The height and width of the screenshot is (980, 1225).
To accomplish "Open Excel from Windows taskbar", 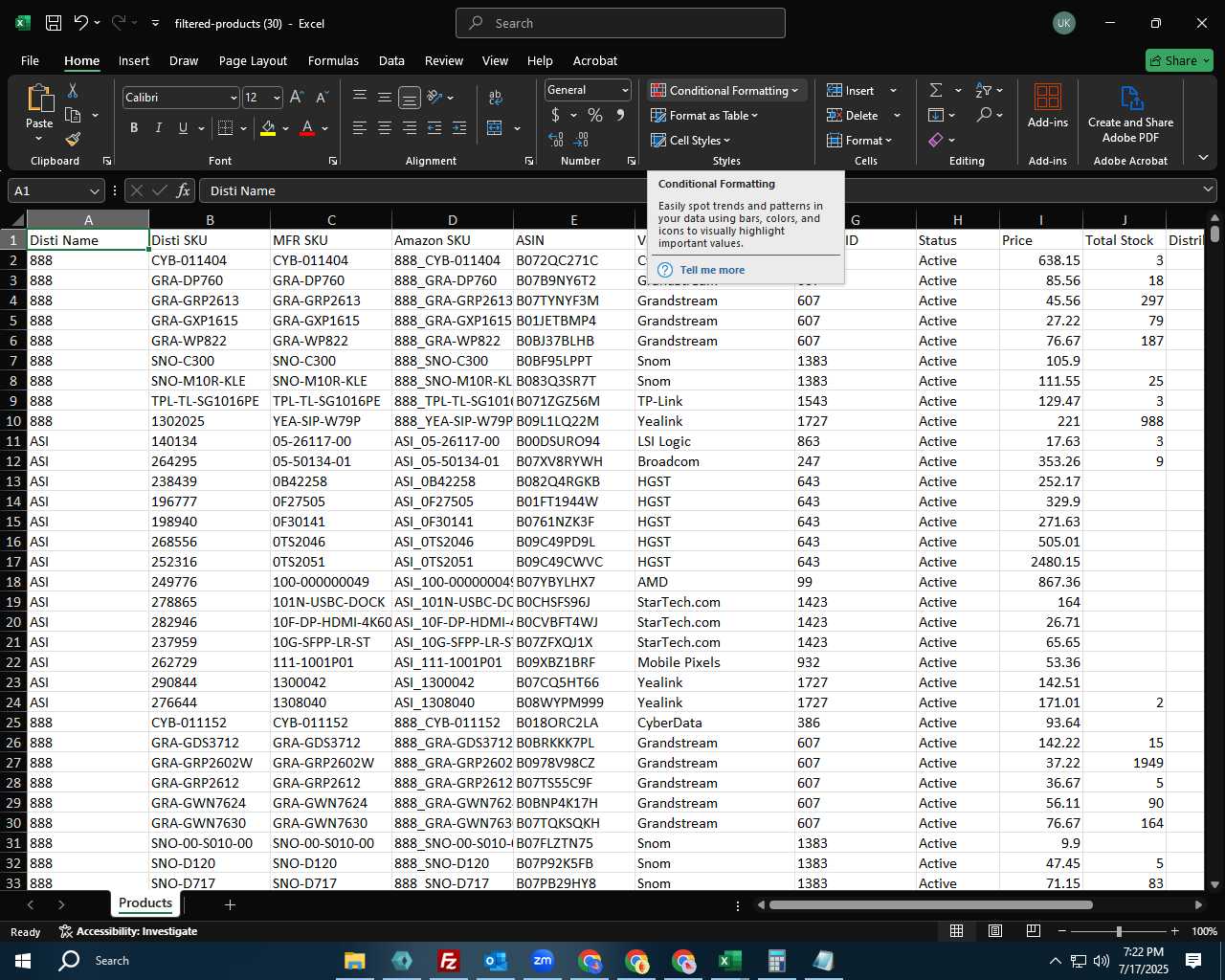I will 729,961.
